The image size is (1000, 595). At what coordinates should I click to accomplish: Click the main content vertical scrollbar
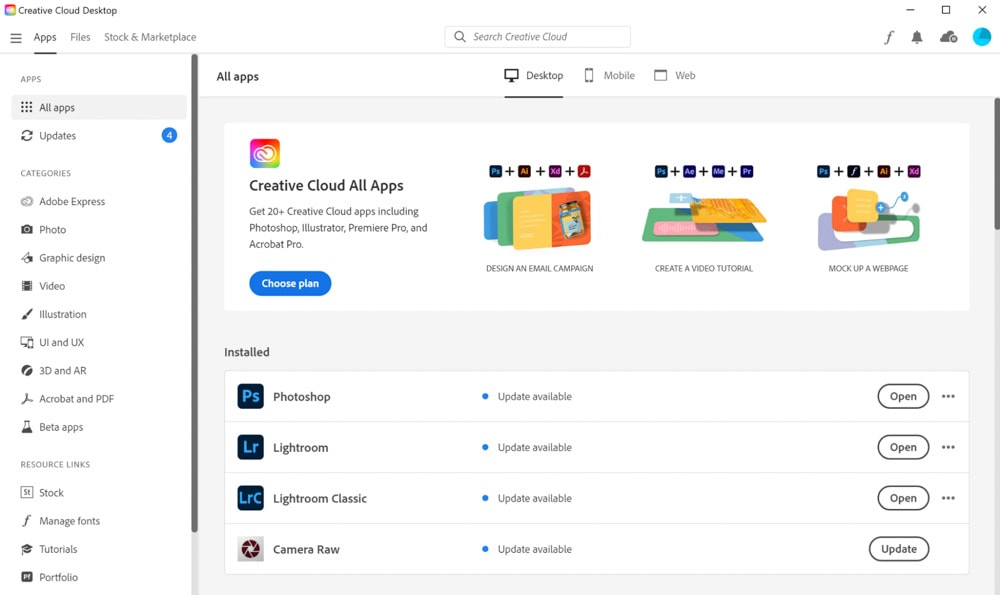997,164
